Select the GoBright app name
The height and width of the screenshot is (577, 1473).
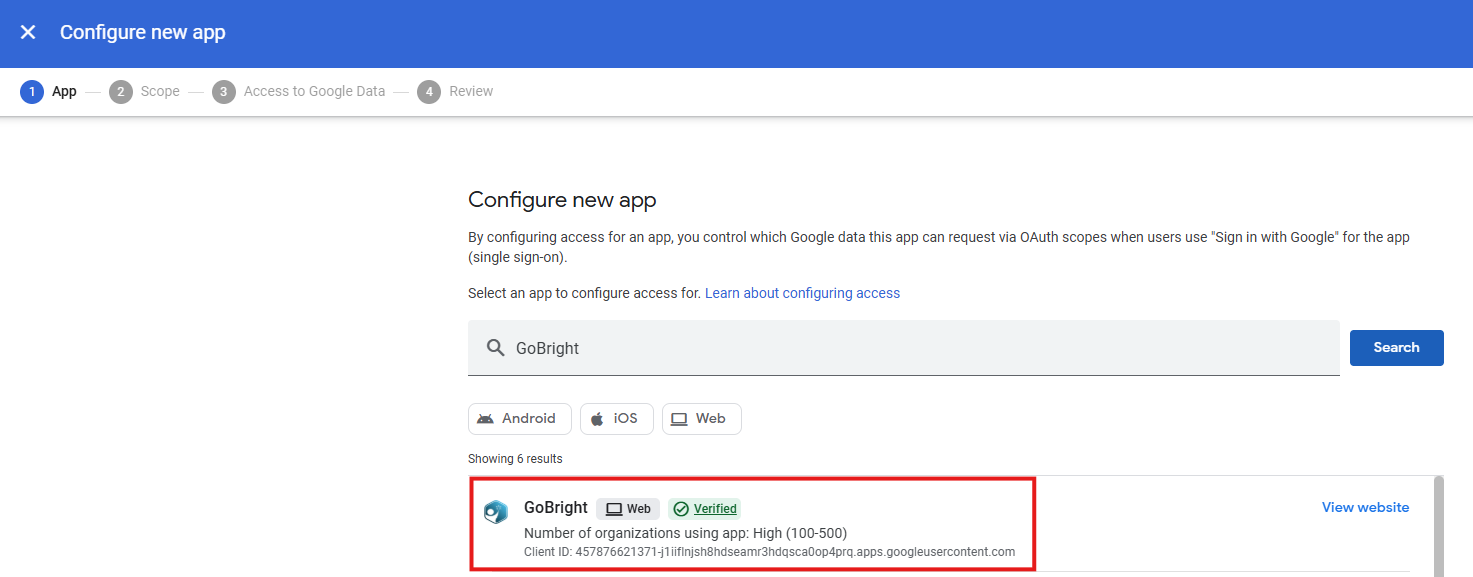(x=555, y=508)
